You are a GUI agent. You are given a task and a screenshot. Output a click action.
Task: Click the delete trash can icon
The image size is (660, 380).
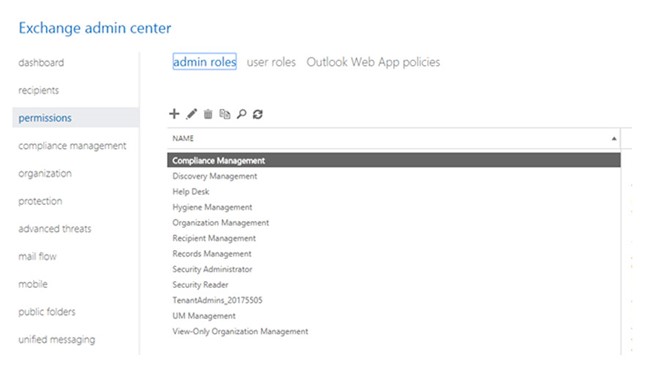[208, 114]
